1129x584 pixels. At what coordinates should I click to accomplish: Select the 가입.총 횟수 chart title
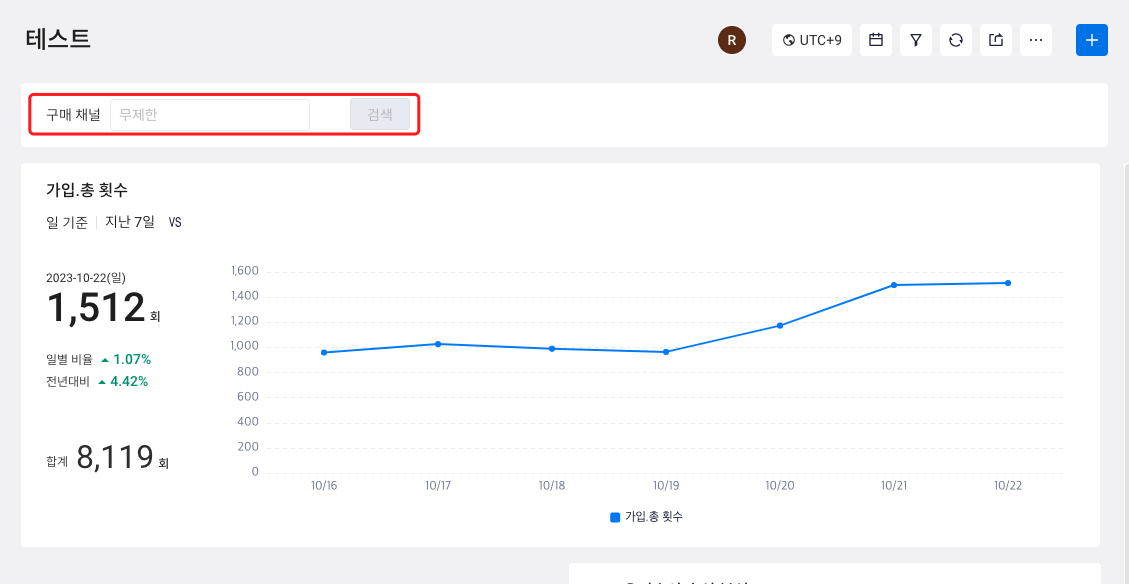click(83, 190)
